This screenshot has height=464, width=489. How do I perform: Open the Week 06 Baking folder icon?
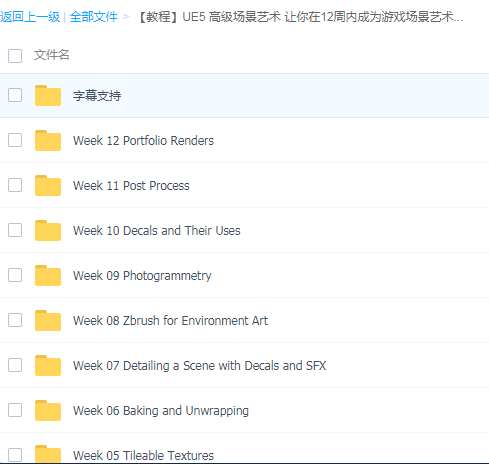point(48,411)
